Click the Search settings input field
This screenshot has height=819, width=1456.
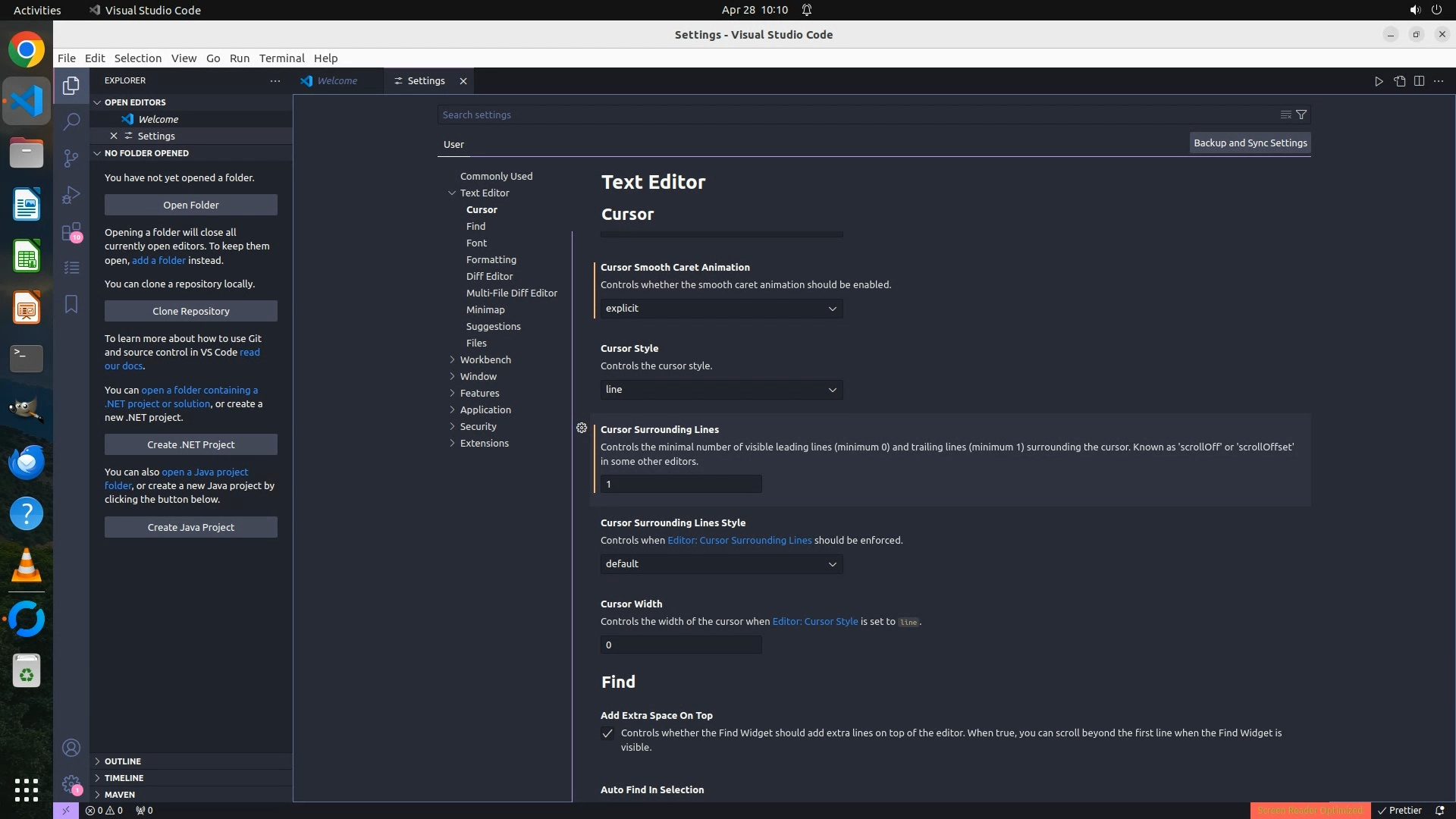click(857, 115)
